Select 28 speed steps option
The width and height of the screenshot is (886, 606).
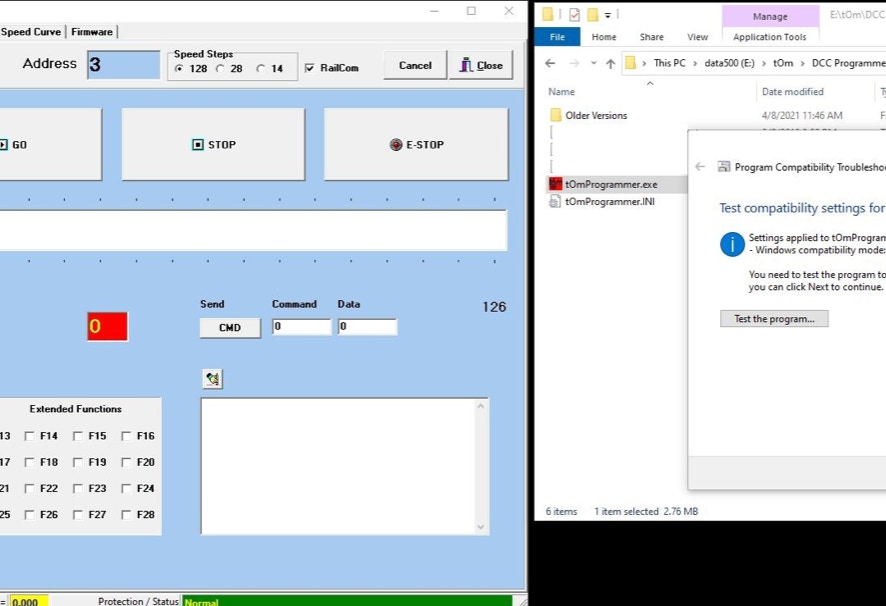(221, 69)
